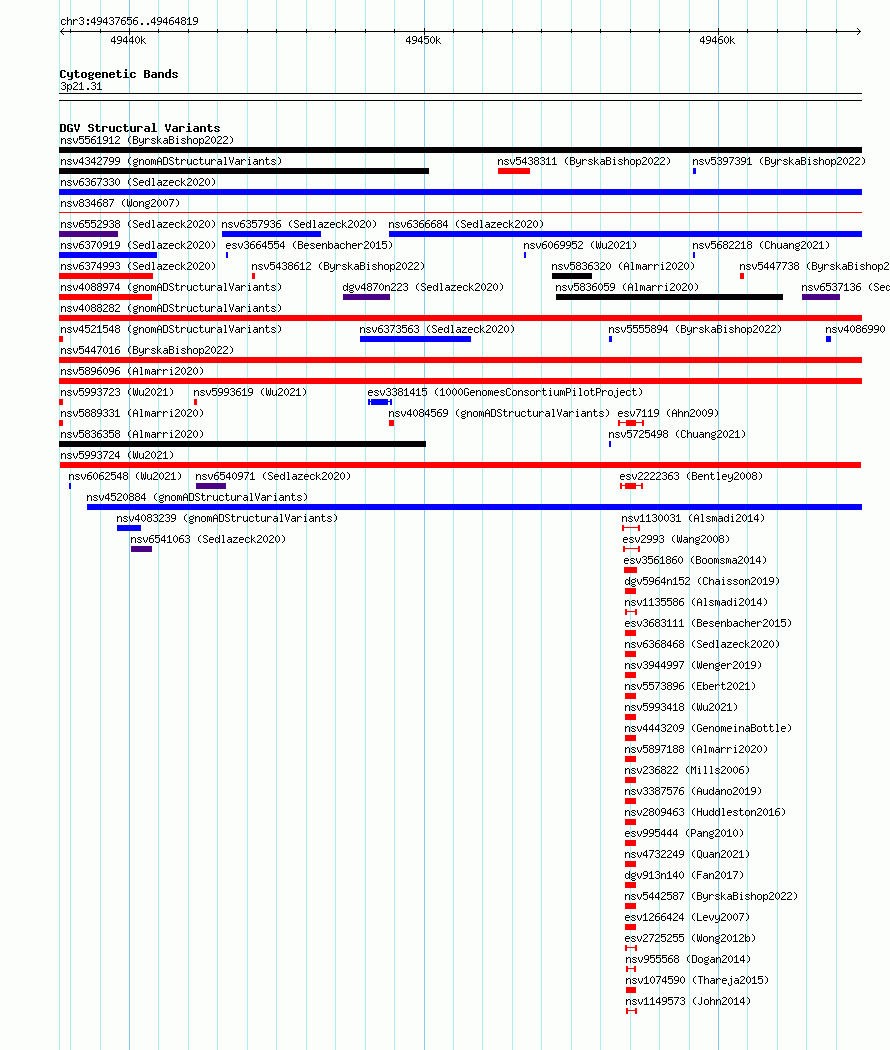Select nsv5993418 (Wu2021) label
890x1050 pixels.
[x=681, y=707]
